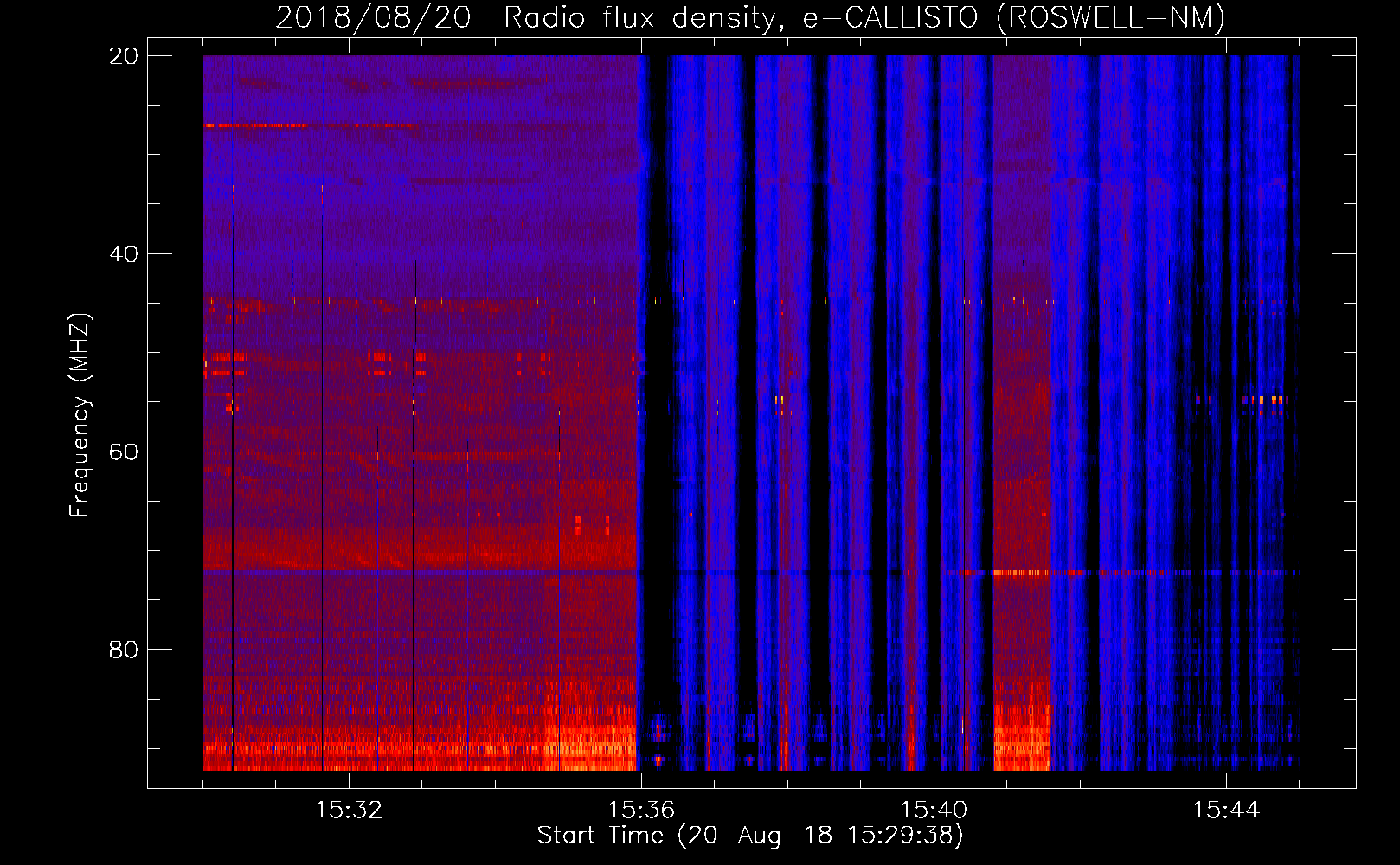Click the time tick label '15:40'
1400x865 pixels.
pos(934,811)
